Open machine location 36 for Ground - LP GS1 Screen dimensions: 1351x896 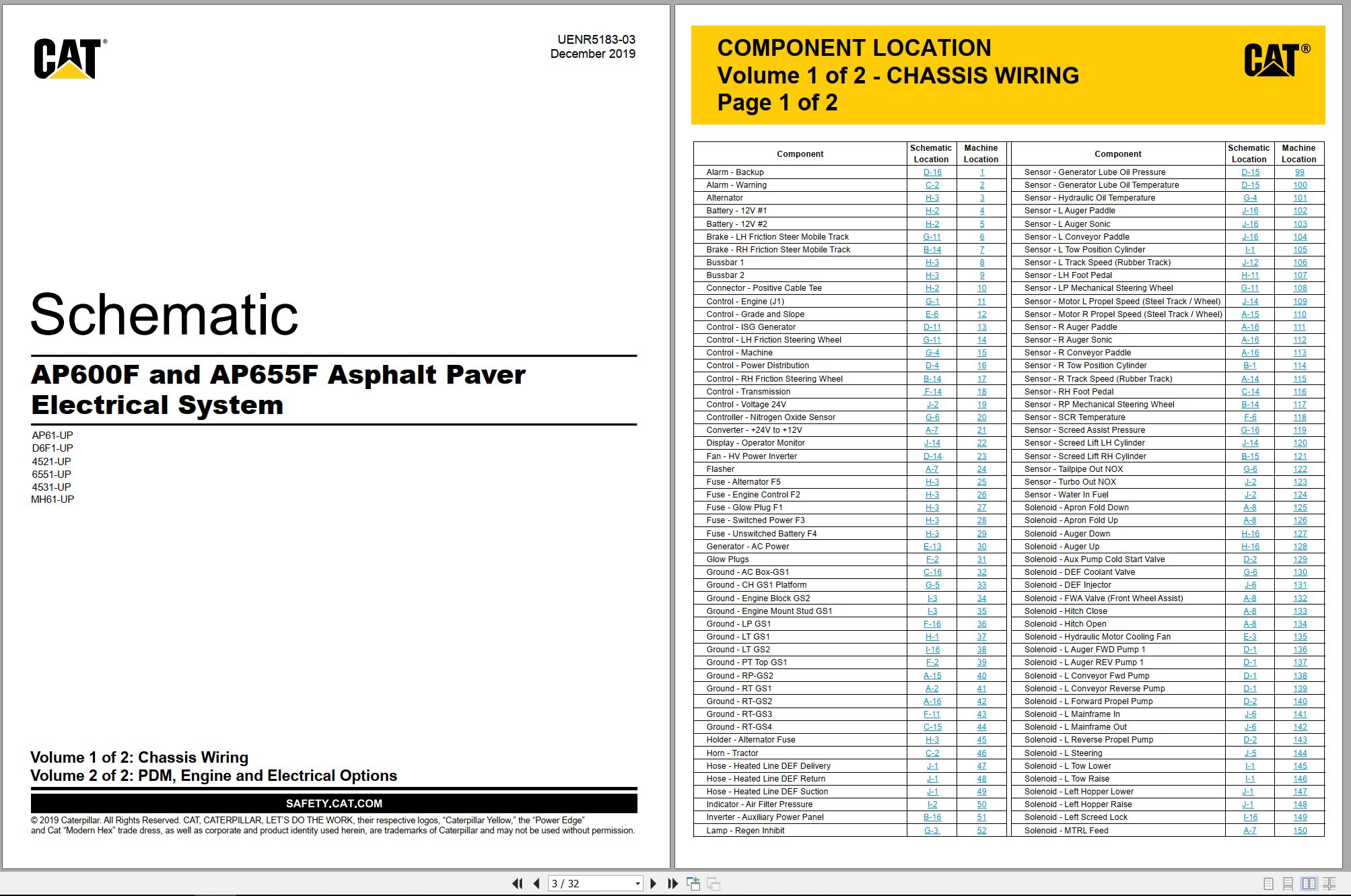tap(981, 624)
